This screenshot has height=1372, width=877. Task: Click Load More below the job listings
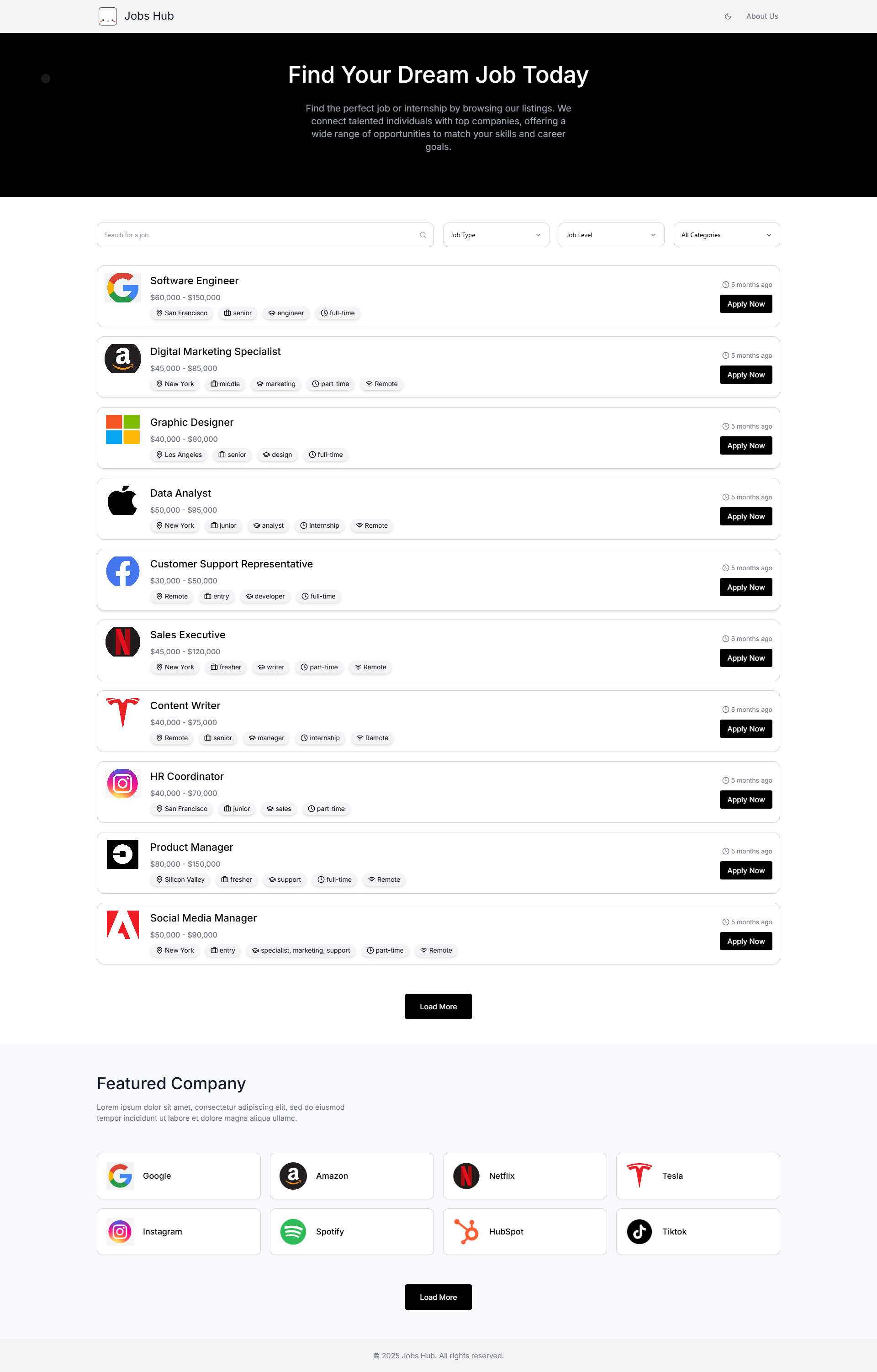pyautogui.click(x=438, y=1007)
